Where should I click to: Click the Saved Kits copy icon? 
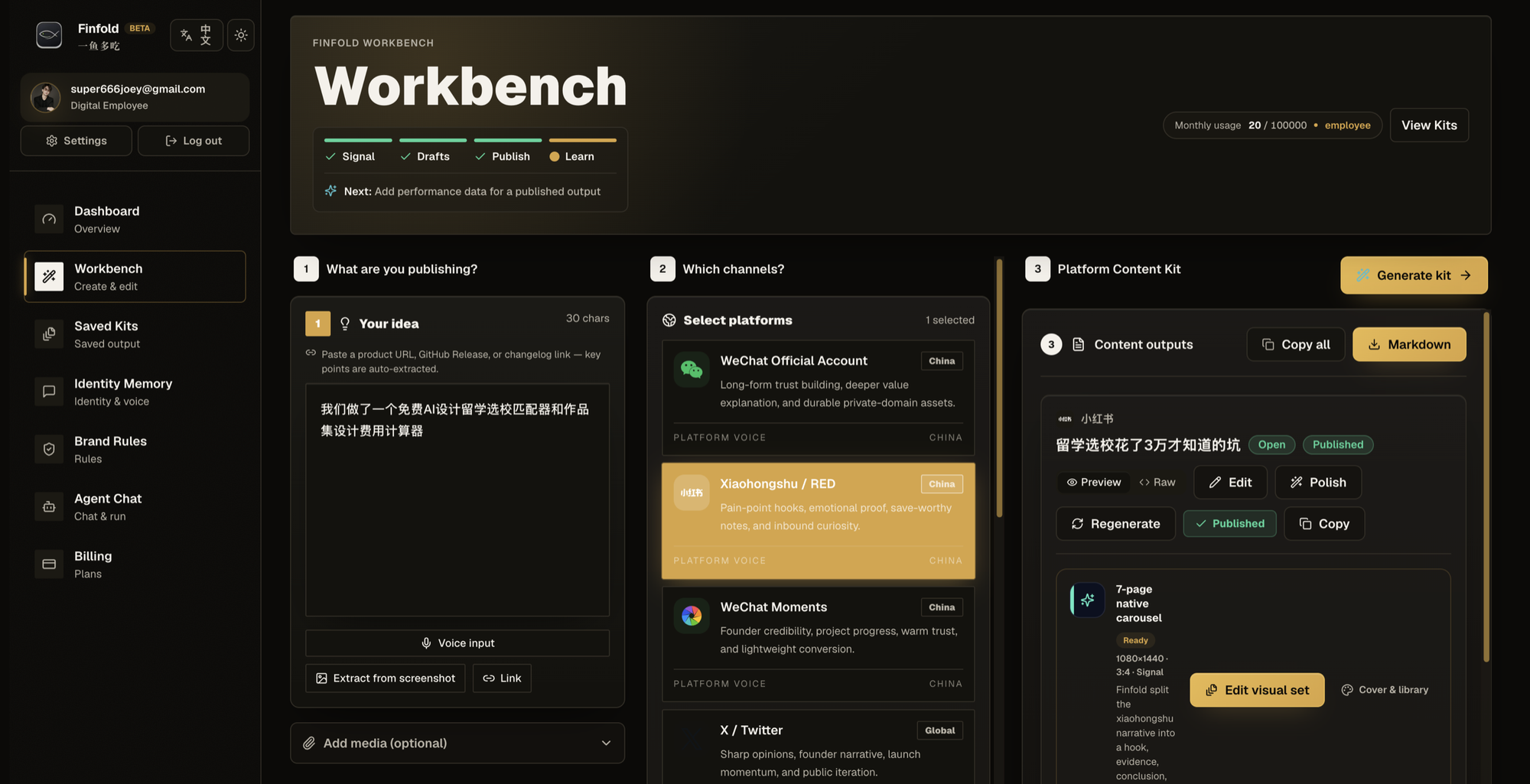tap(49, 334)
